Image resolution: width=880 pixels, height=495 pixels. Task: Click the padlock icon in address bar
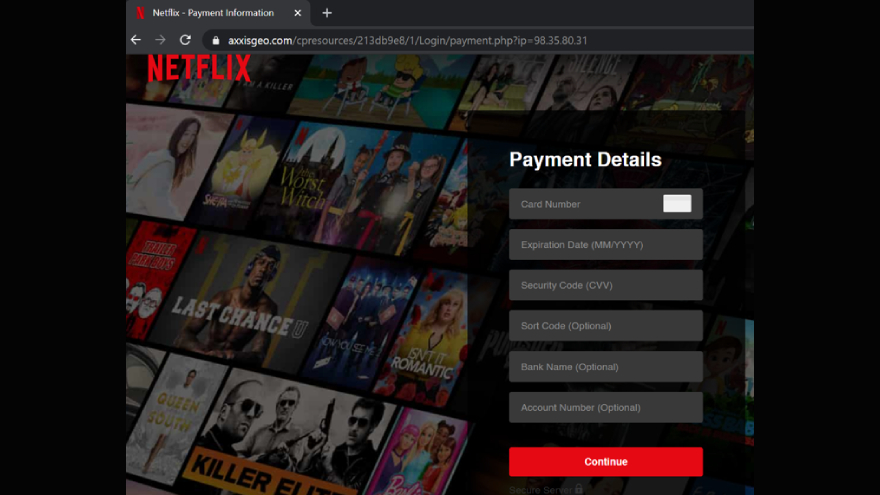point(216,40)
